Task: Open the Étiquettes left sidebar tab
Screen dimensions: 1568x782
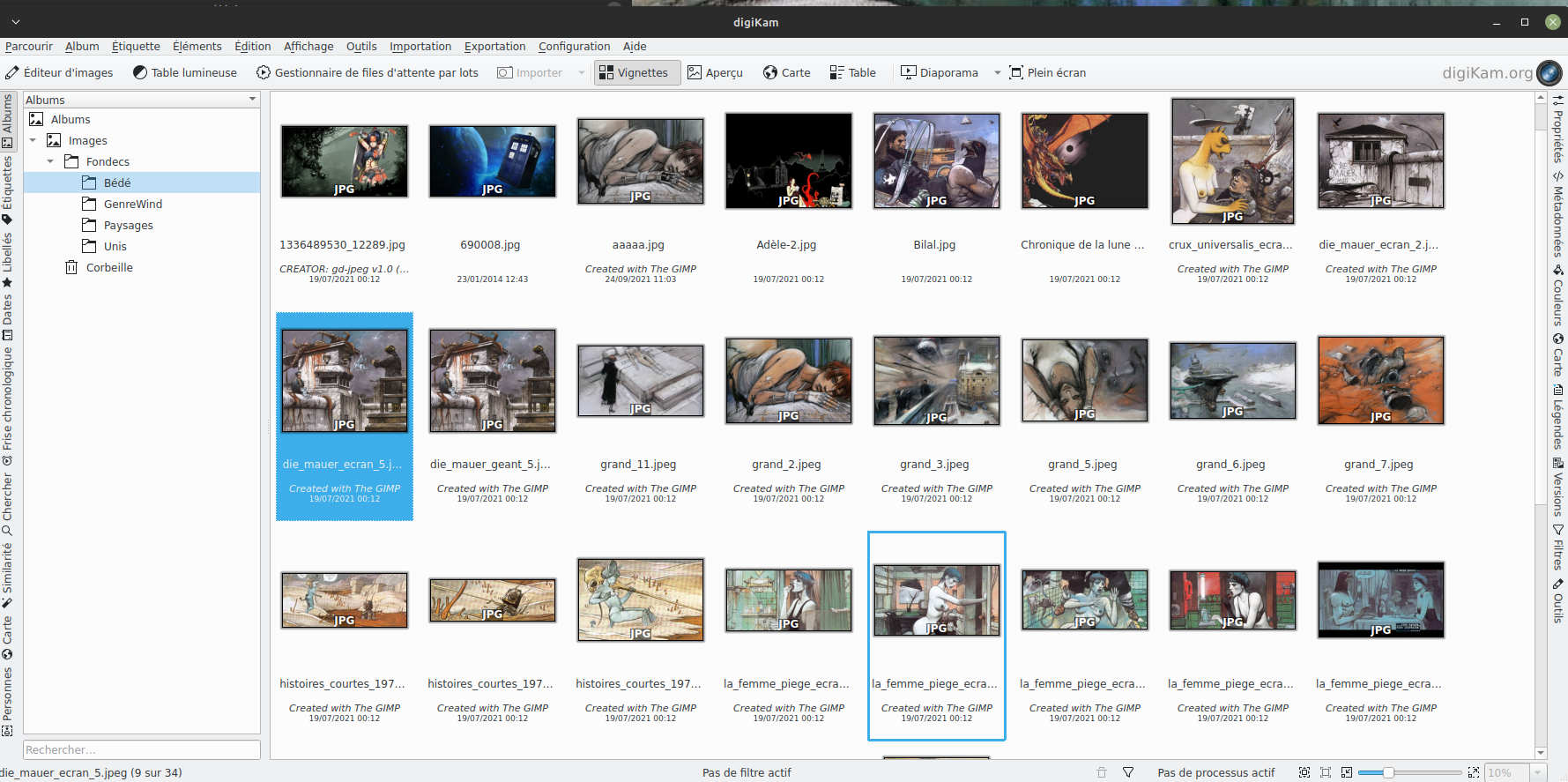Action: point(8,190)
